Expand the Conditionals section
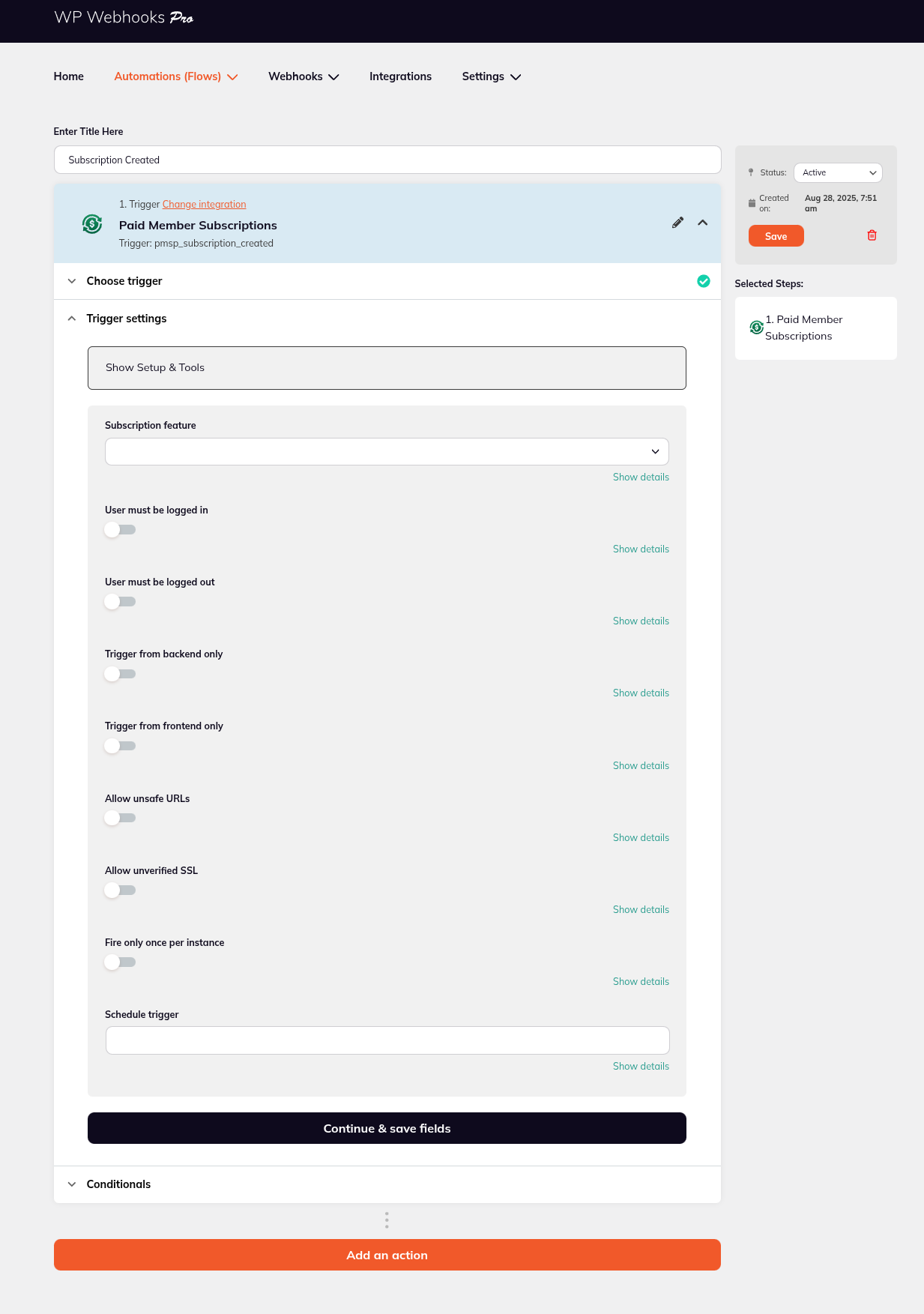Screen dimensions: 924x1314 point(387,1184)
